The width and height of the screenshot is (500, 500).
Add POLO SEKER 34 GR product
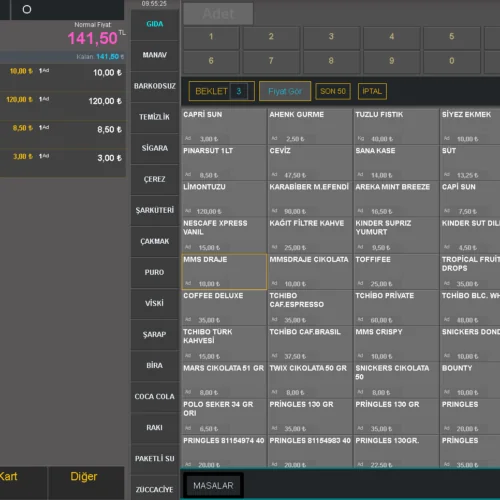tap(224, 417)
